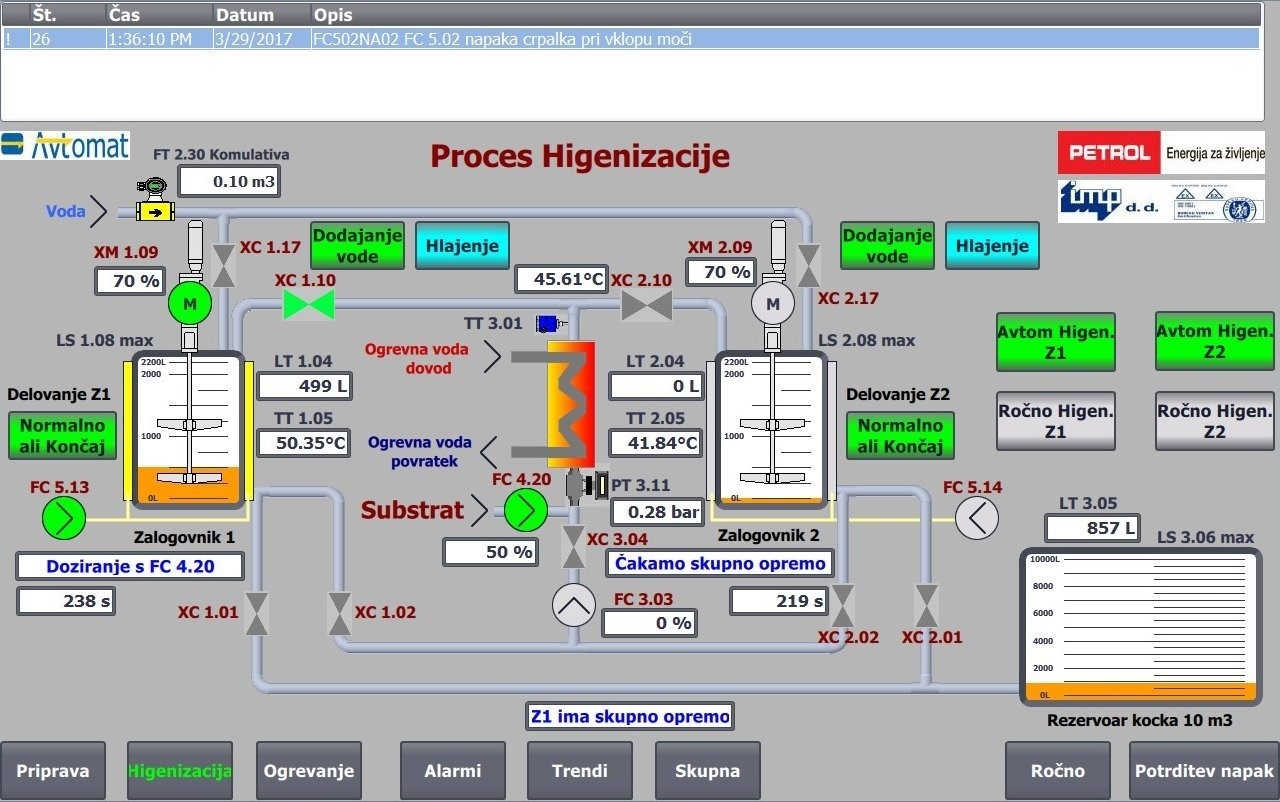Select the FC 5.14 pump symbol
This screenshot has height=802, width=1280.
pos(976,518)
